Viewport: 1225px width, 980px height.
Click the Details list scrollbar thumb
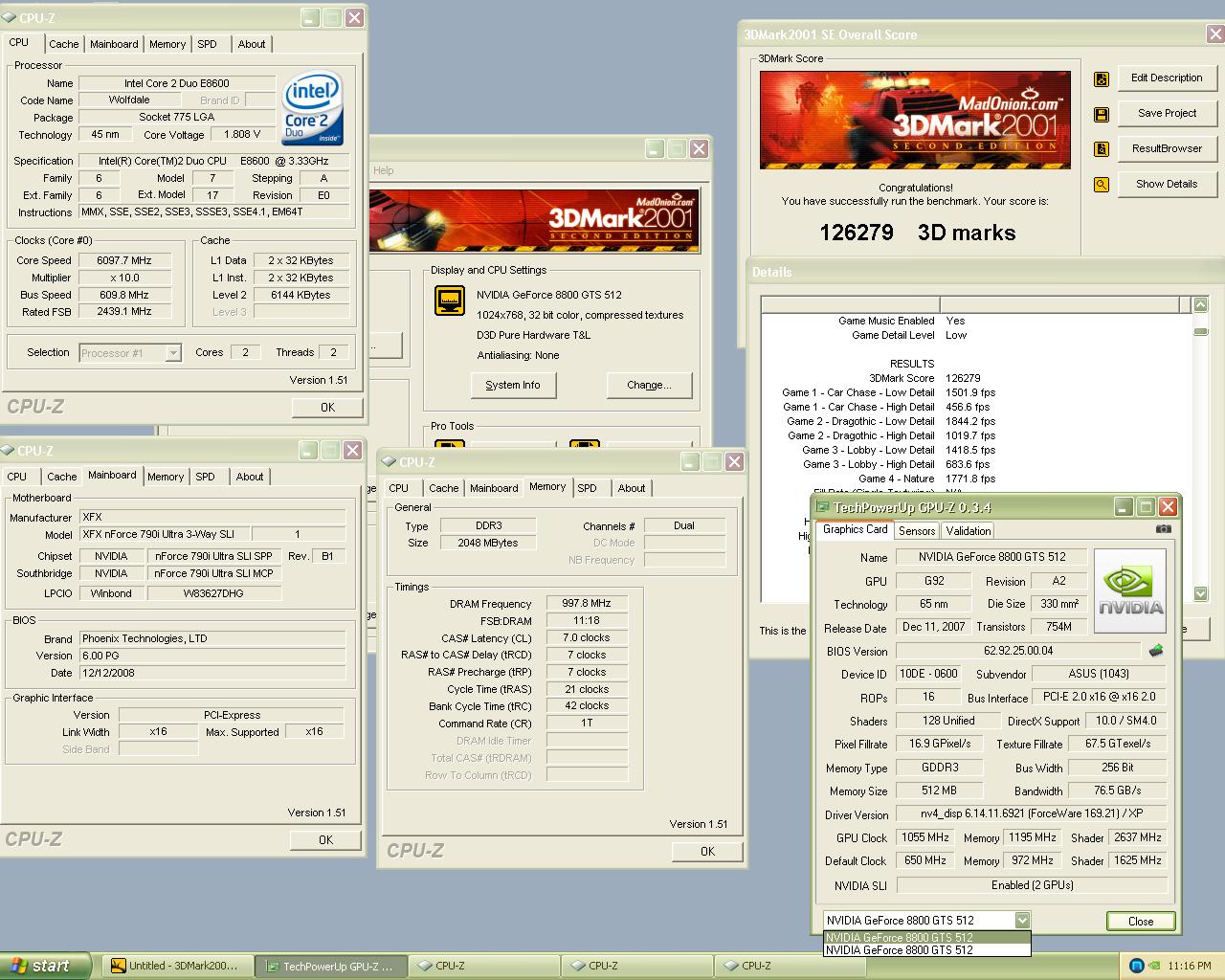1201,332
